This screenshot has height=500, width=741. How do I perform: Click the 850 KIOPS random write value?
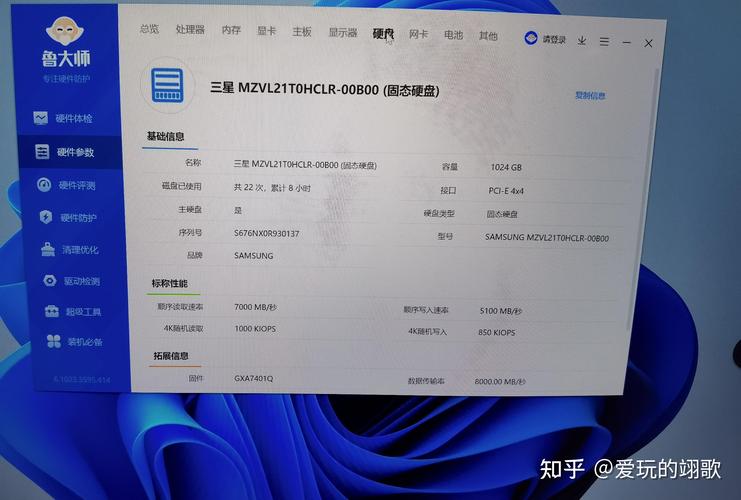[497, 332]
